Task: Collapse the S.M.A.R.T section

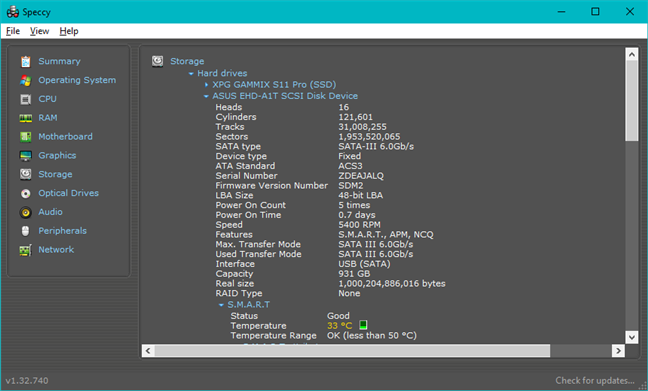Action: click(x=221, y=305)
